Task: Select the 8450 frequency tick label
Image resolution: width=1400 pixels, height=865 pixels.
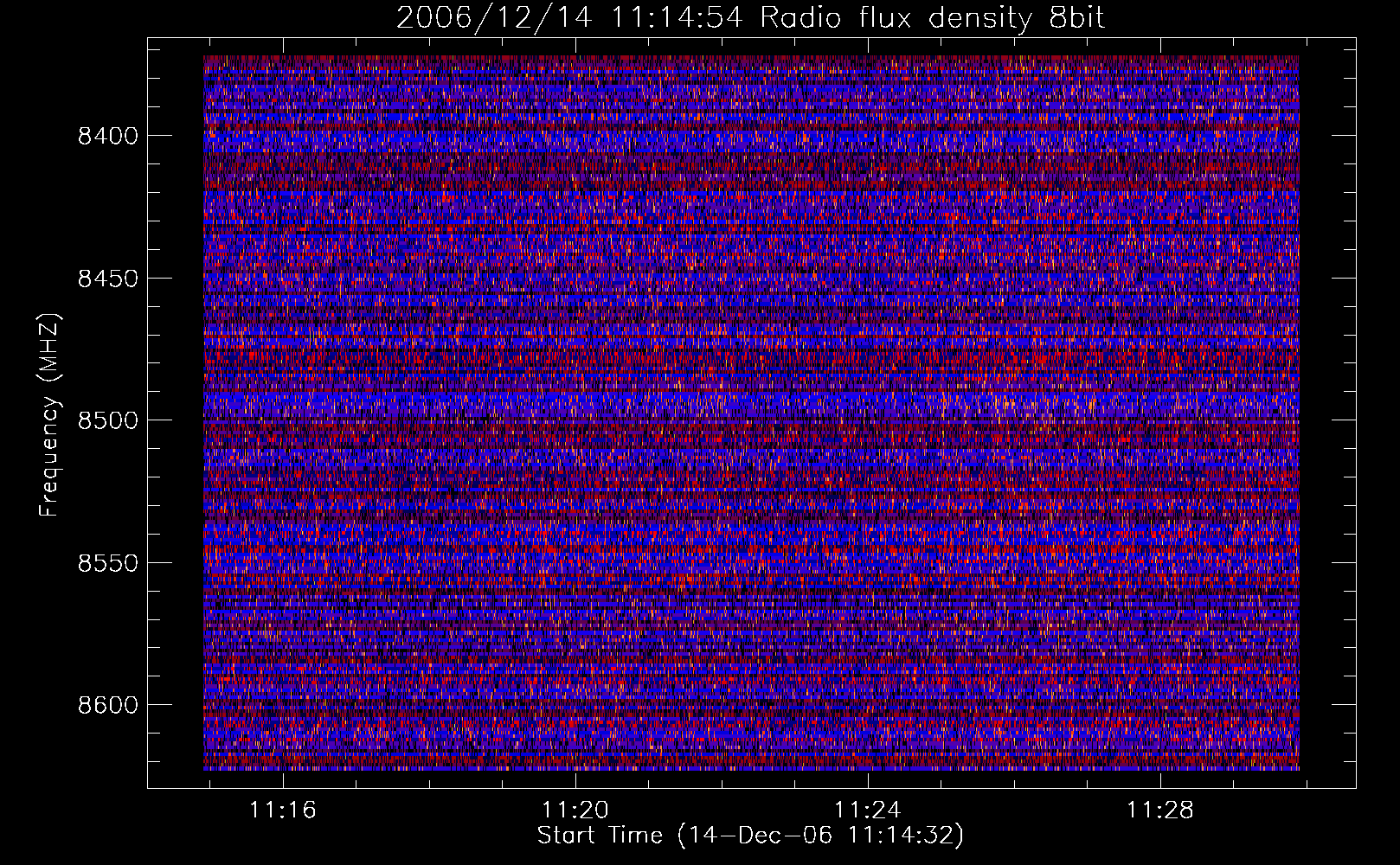Action: coord(107,279)
